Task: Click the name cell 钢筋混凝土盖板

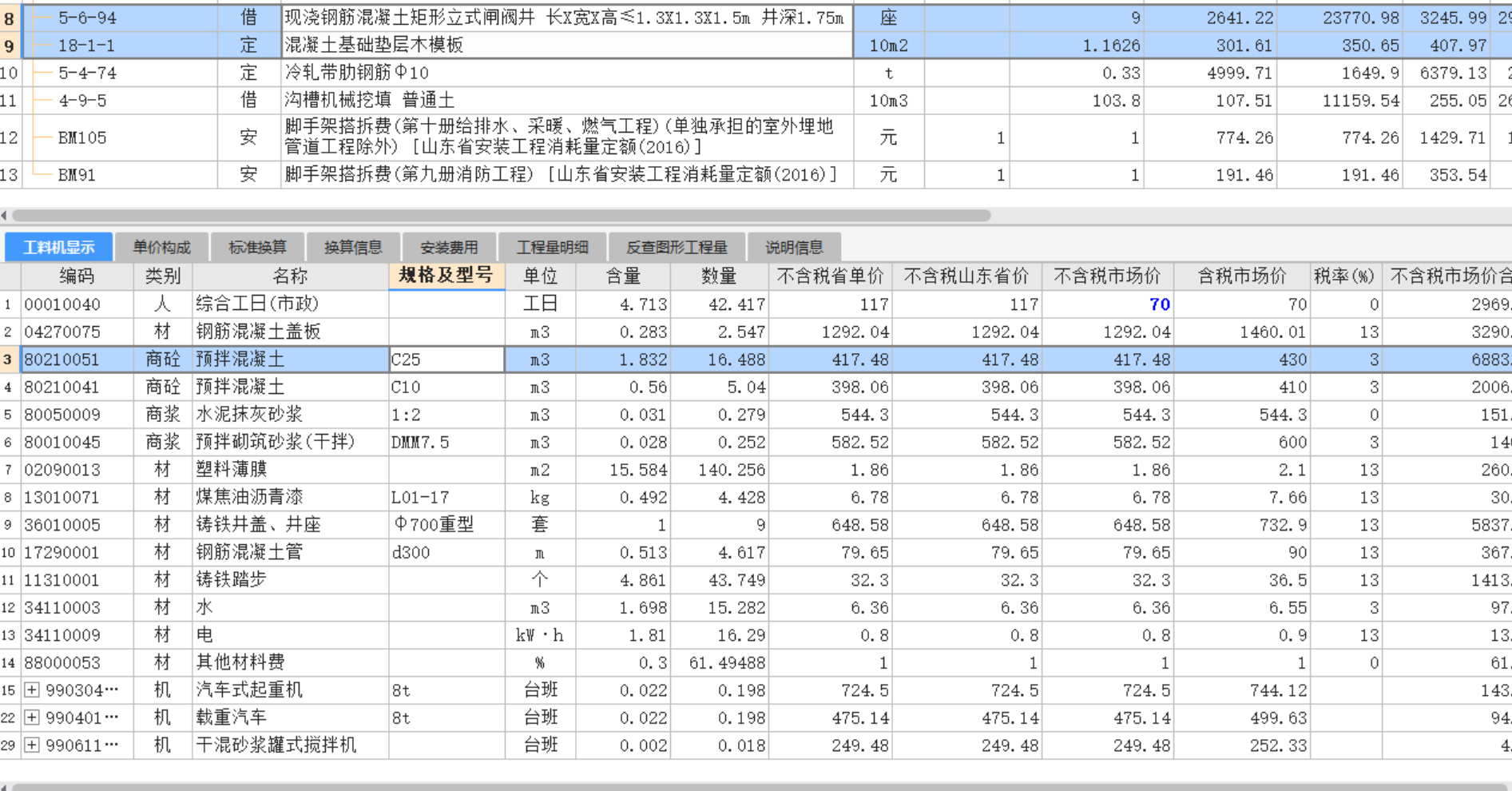Action: coord(290,332)
